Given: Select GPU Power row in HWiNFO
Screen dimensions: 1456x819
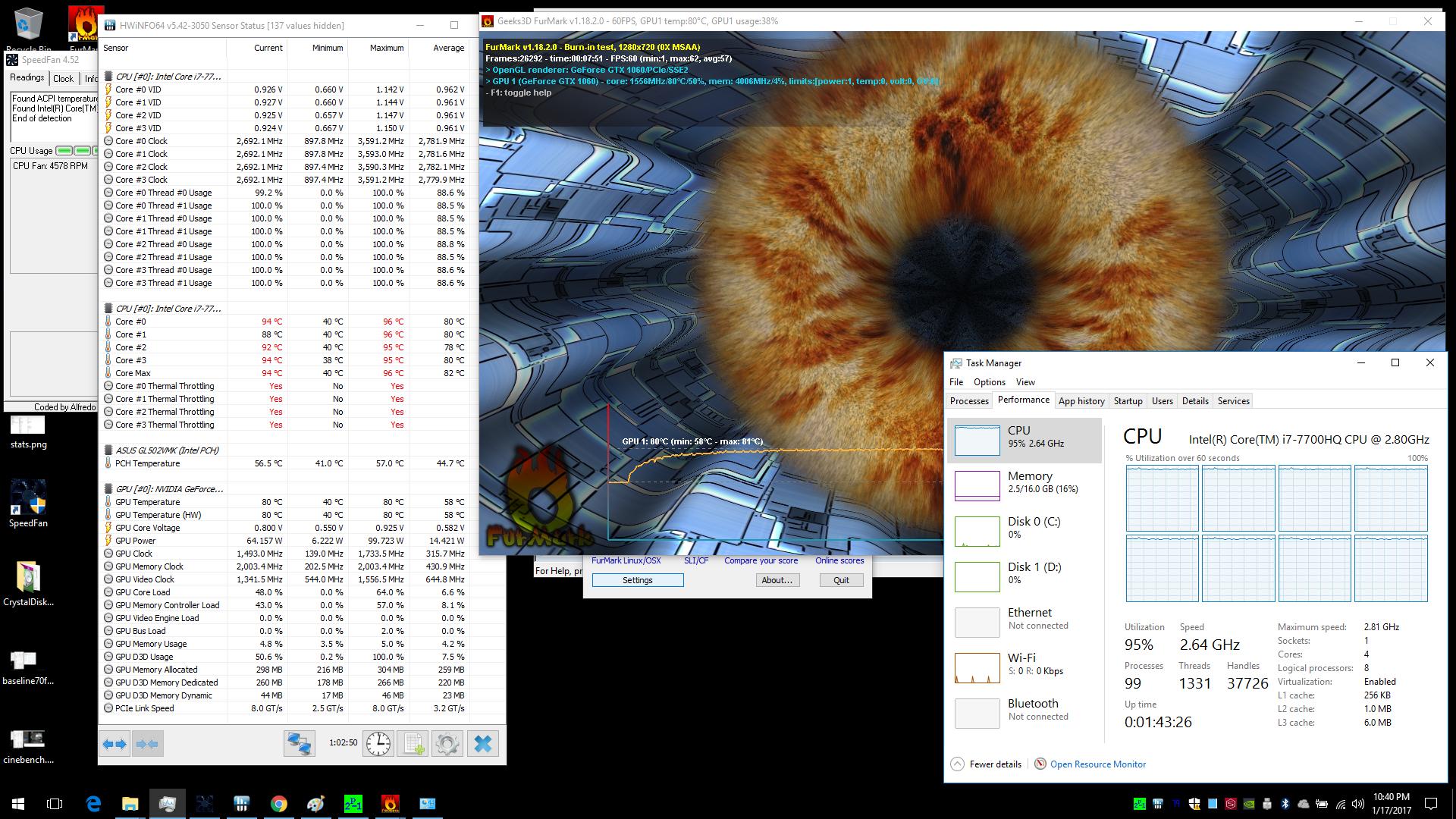Looking at the screenshot, I should coord(285,541).
